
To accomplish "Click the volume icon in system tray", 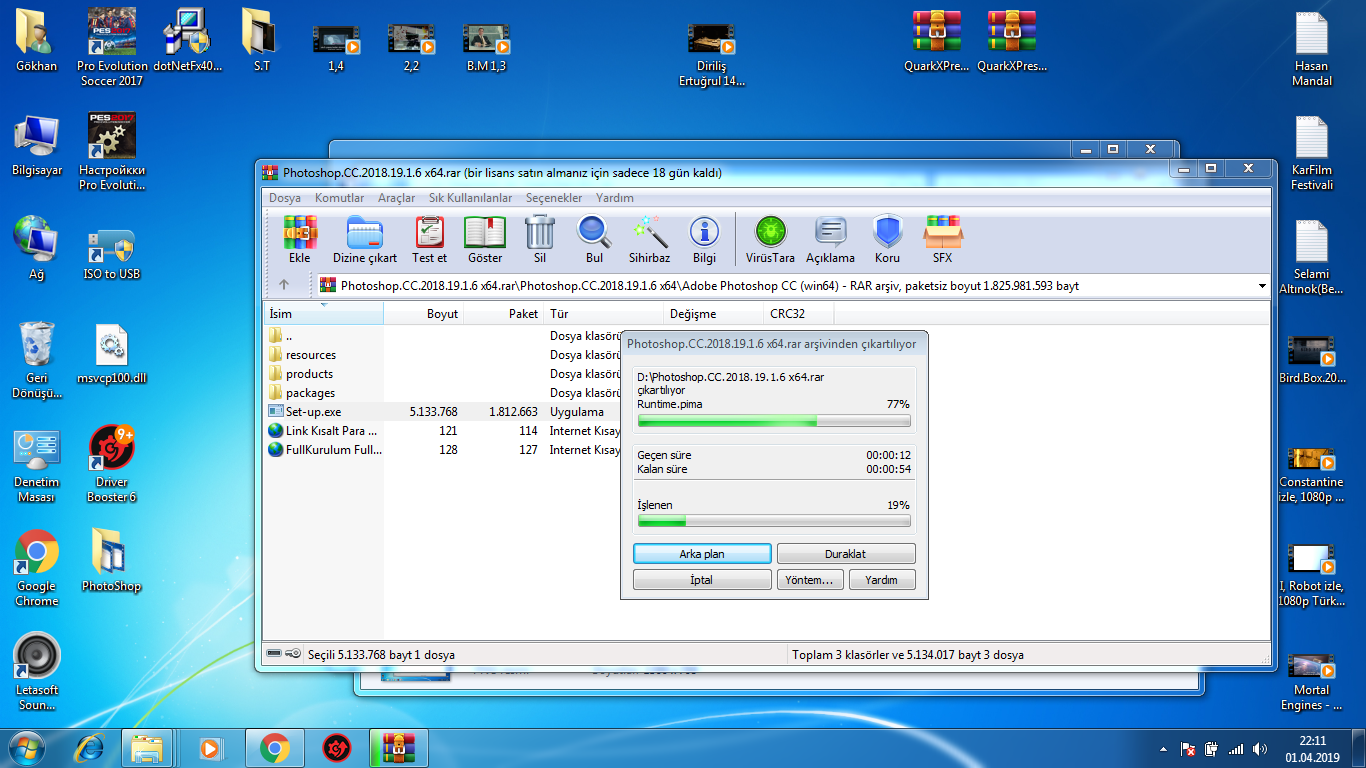I will coord(1262,748).
